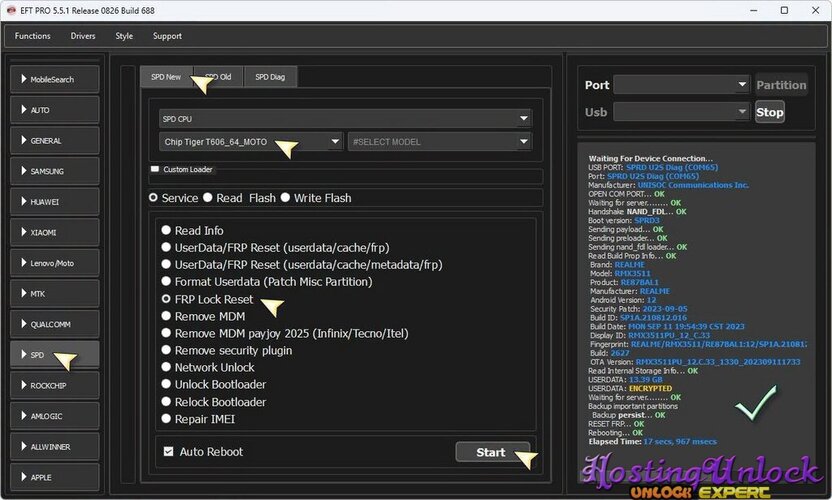The width and height of the screenshot is (832, 500).
Task: Open the SPD CPU dropdown
Action: coord(345,118)
